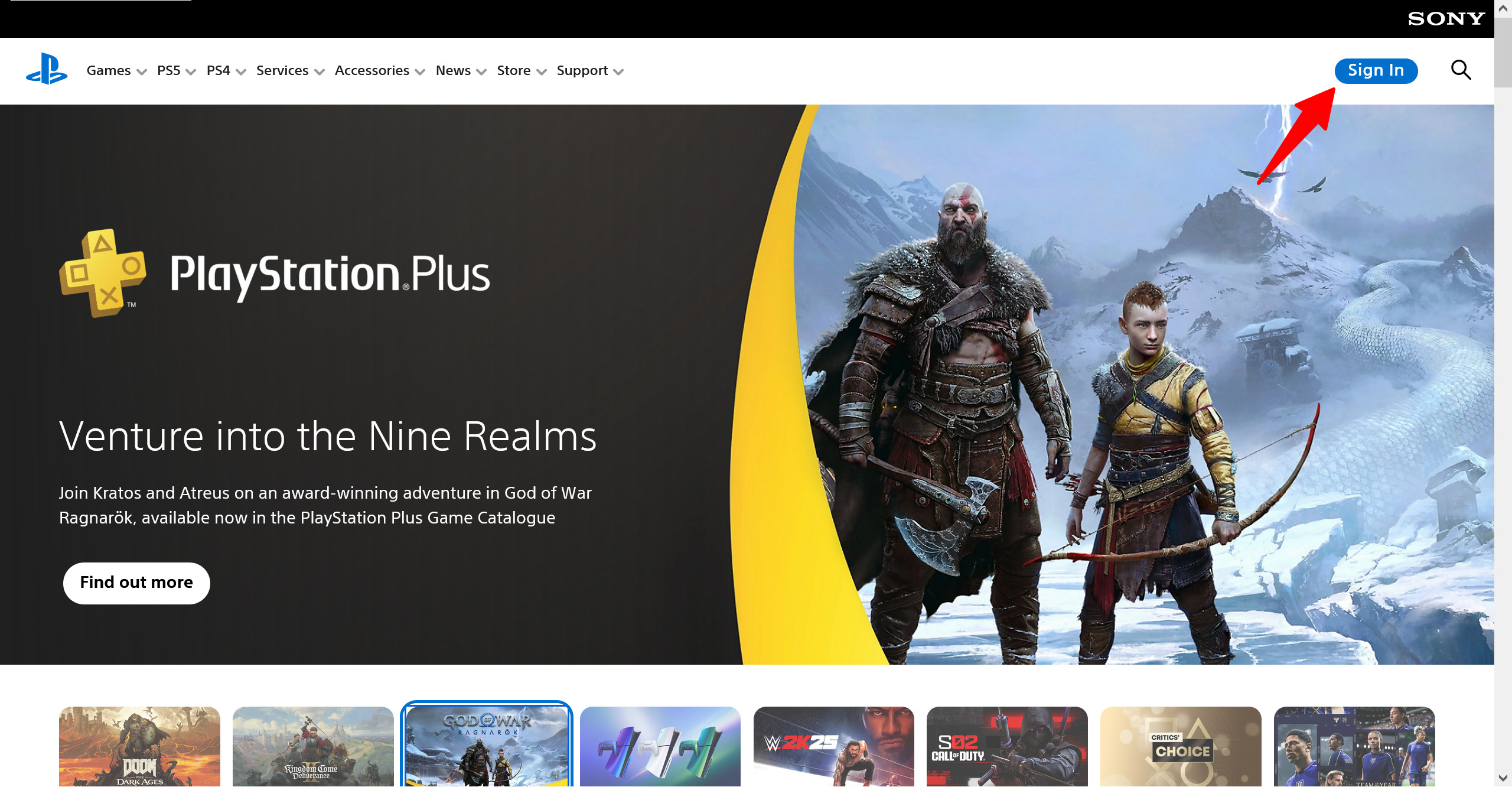Expand the PS4 menu chevron
This screenshot has height=787, width=1512.
[240, 72]
